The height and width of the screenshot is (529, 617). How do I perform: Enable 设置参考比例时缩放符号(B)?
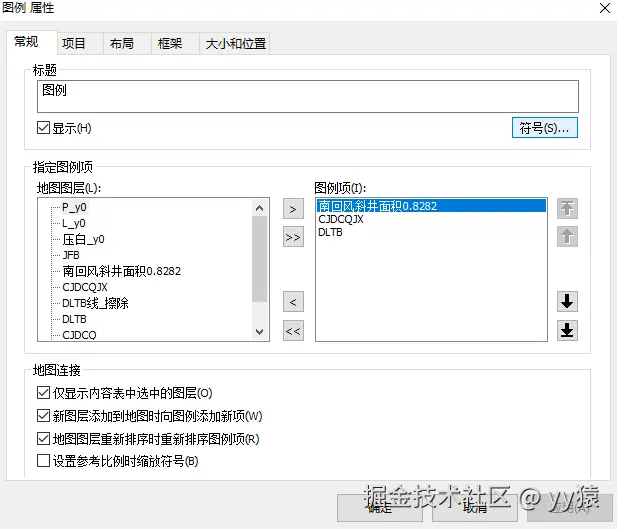pyautogui.click(x=43, y=461)
